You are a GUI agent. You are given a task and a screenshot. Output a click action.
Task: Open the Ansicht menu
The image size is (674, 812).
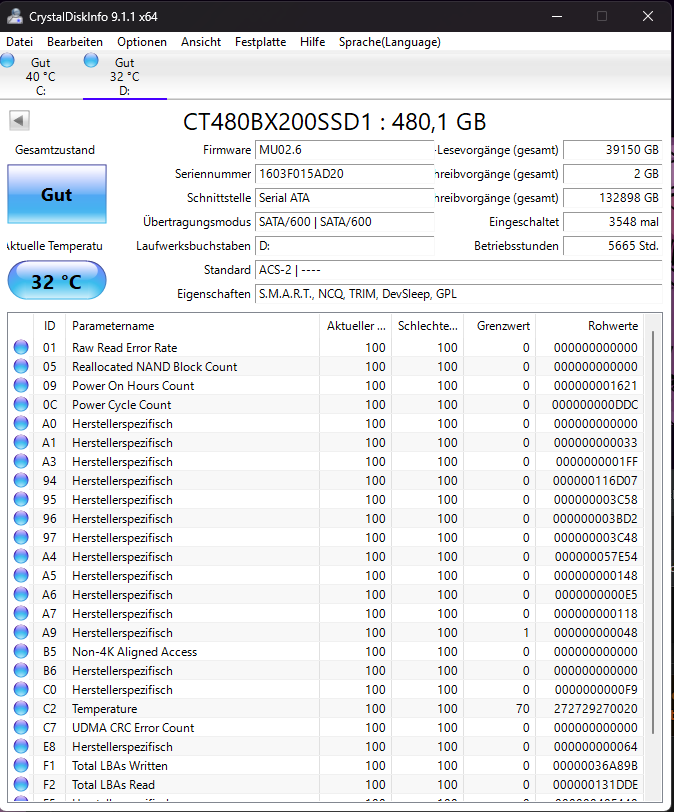(201, 42)
